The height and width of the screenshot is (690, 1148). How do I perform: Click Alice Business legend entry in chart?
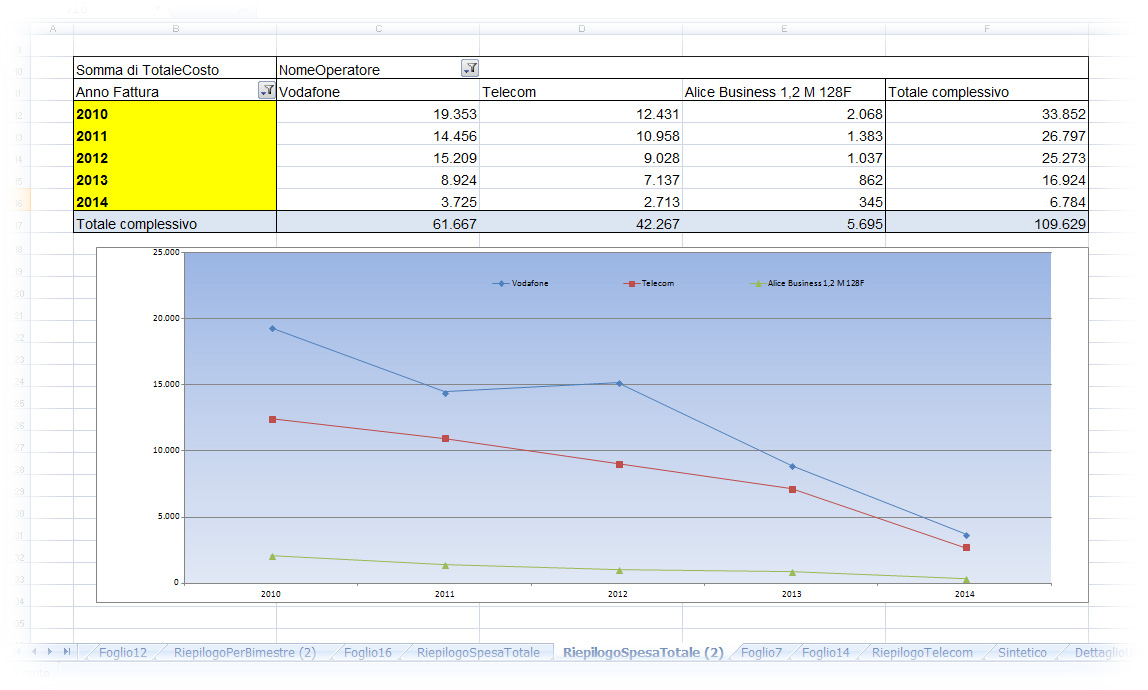807,283
